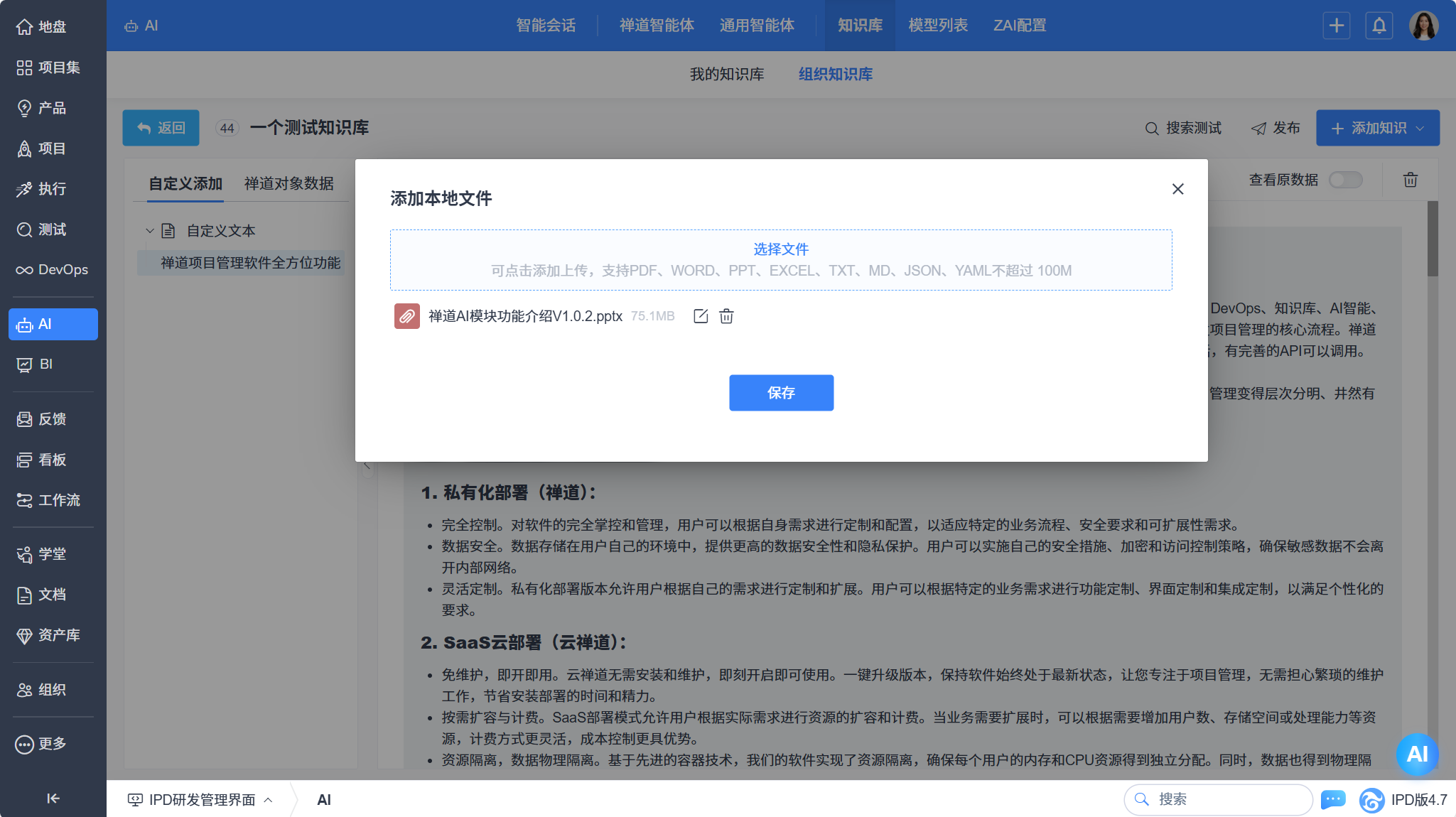1456x817 pixels.
Task: Click the plus icon in top bar
Action: pyautogui.click(x=1336, y=26)
